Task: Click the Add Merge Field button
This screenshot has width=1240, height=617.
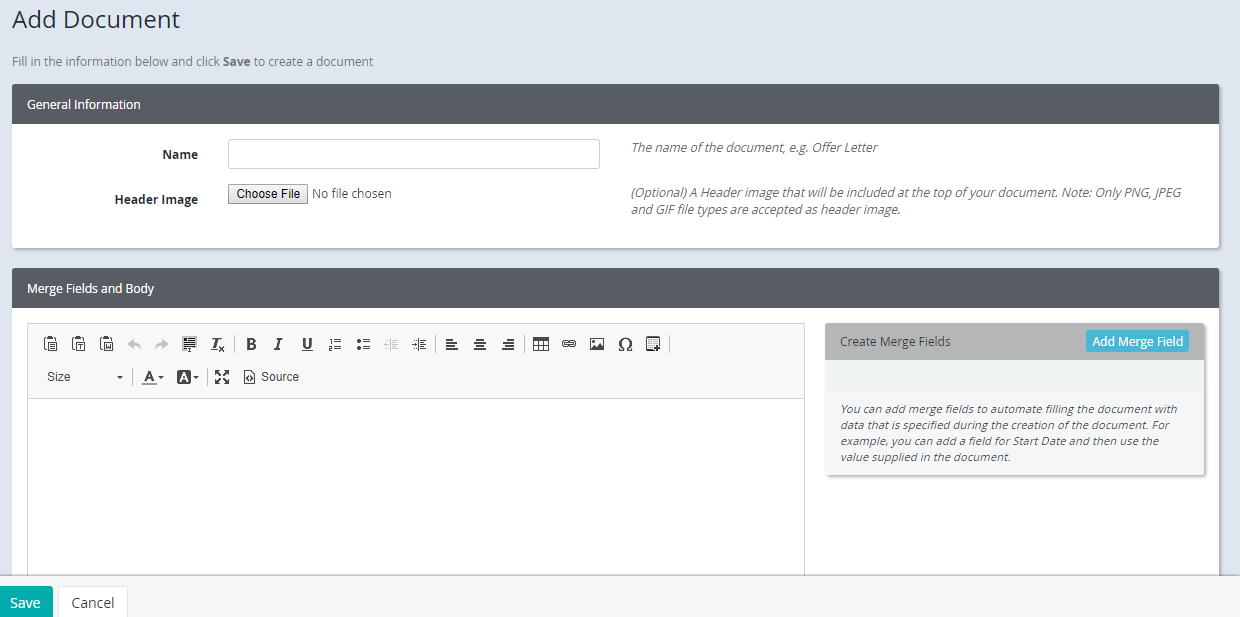Action: (x=1137, y=341)
